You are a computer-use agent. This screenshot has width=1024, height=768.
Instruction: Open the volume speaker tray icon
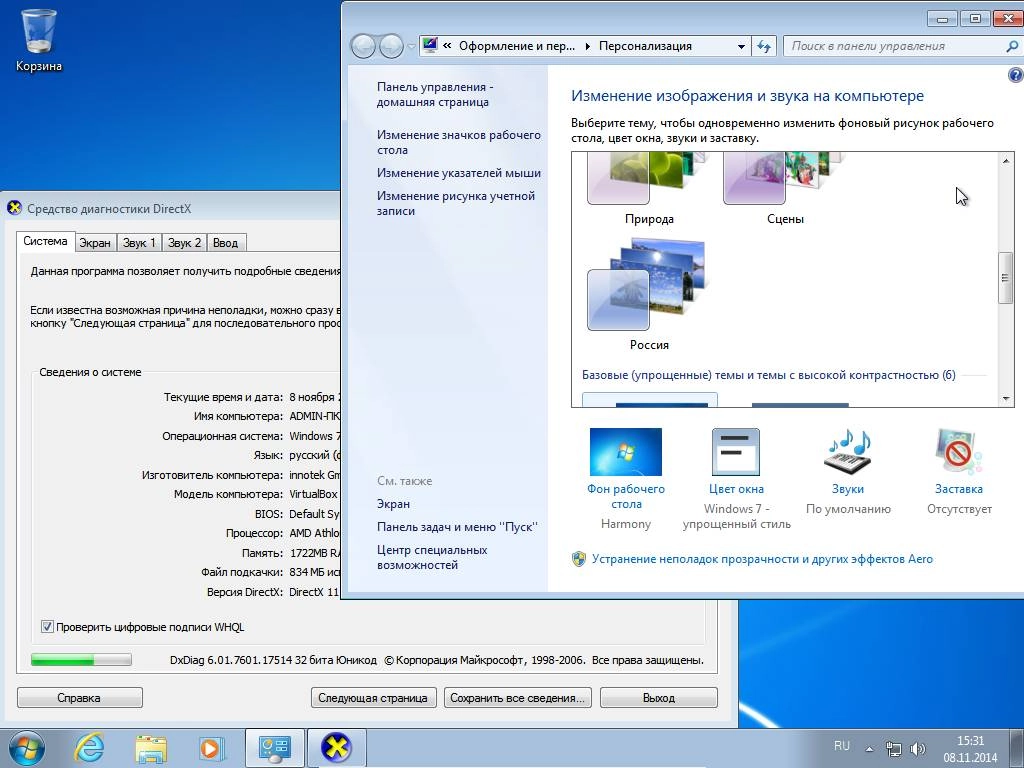tap(918, 749)
